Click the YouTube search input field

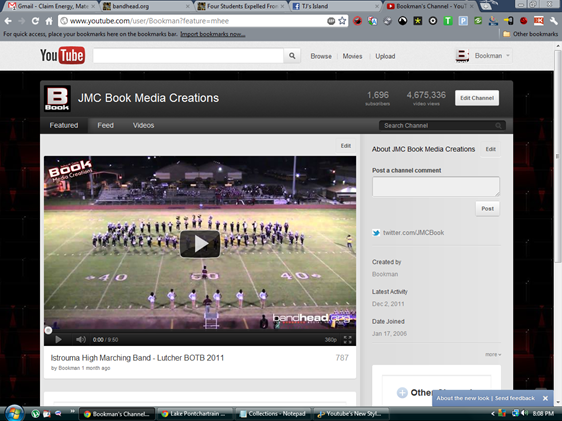pos(188,56)
